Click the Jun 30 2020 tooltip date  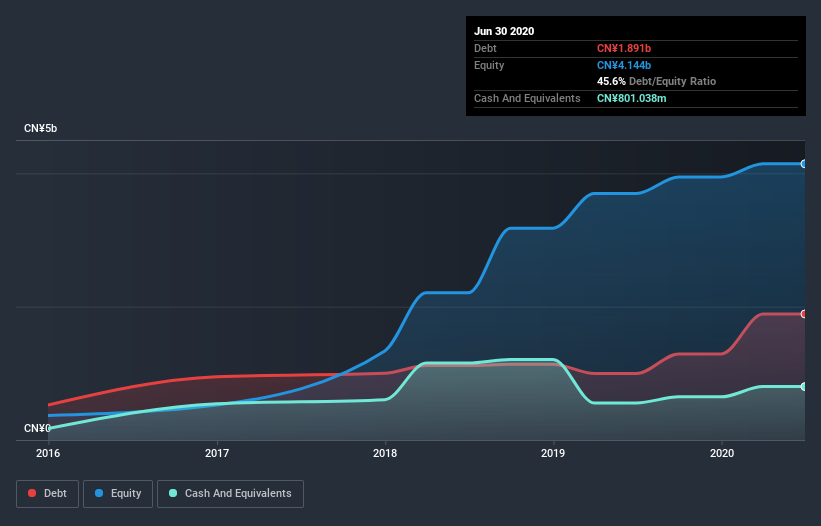(x=504, y=31)
